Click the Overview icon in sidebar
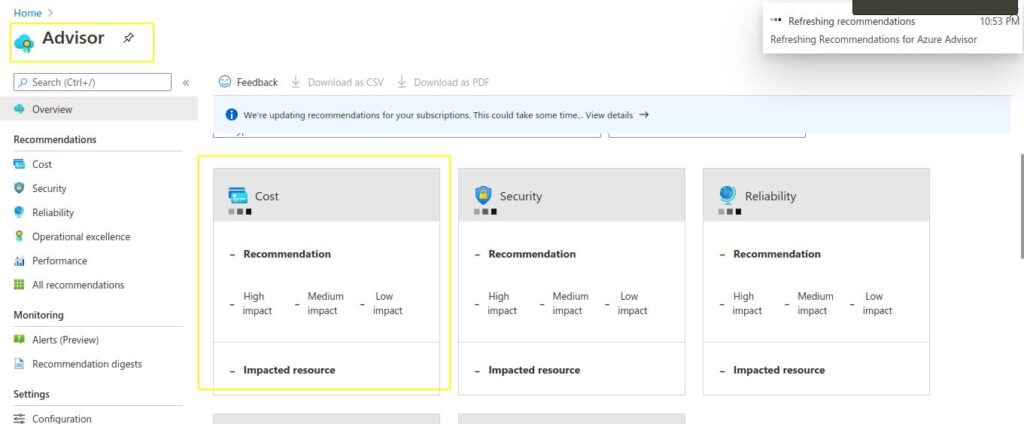1024x424 pixels. (19, 109)
